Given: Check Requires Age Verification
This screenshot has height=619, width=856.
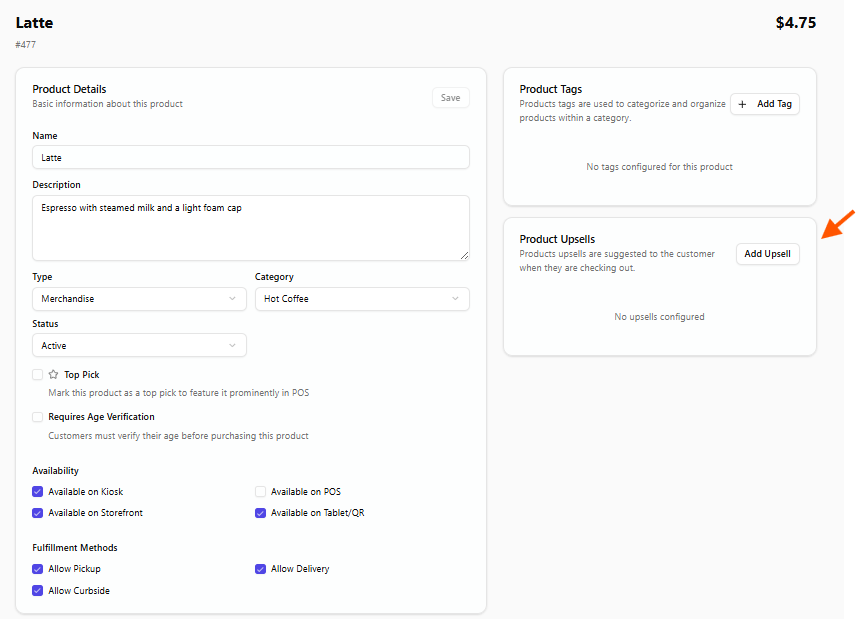Looking at the screenshot, I should [x=38, y=417].
